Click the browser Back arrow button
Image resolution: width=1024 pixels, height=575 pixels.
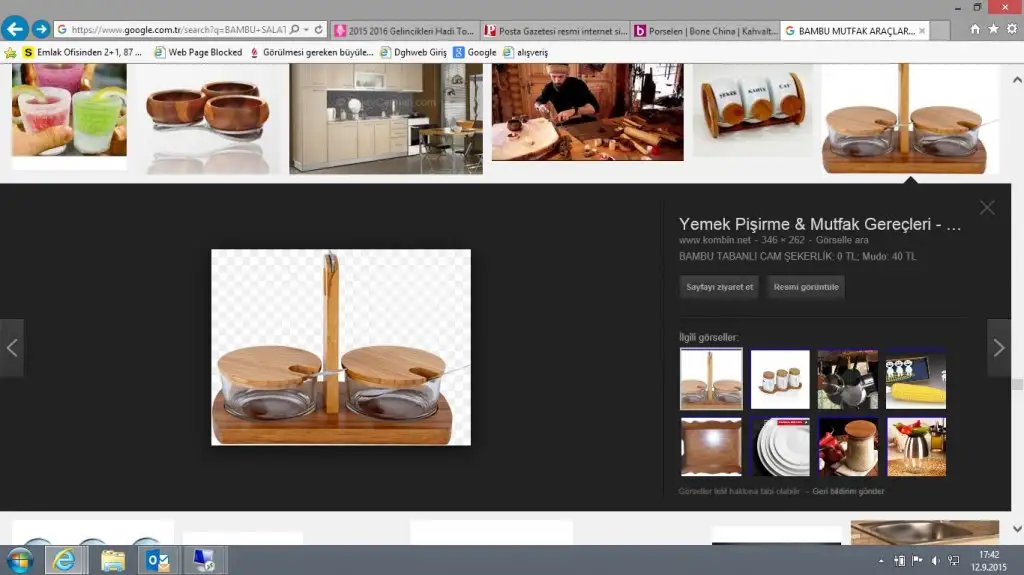14,29
